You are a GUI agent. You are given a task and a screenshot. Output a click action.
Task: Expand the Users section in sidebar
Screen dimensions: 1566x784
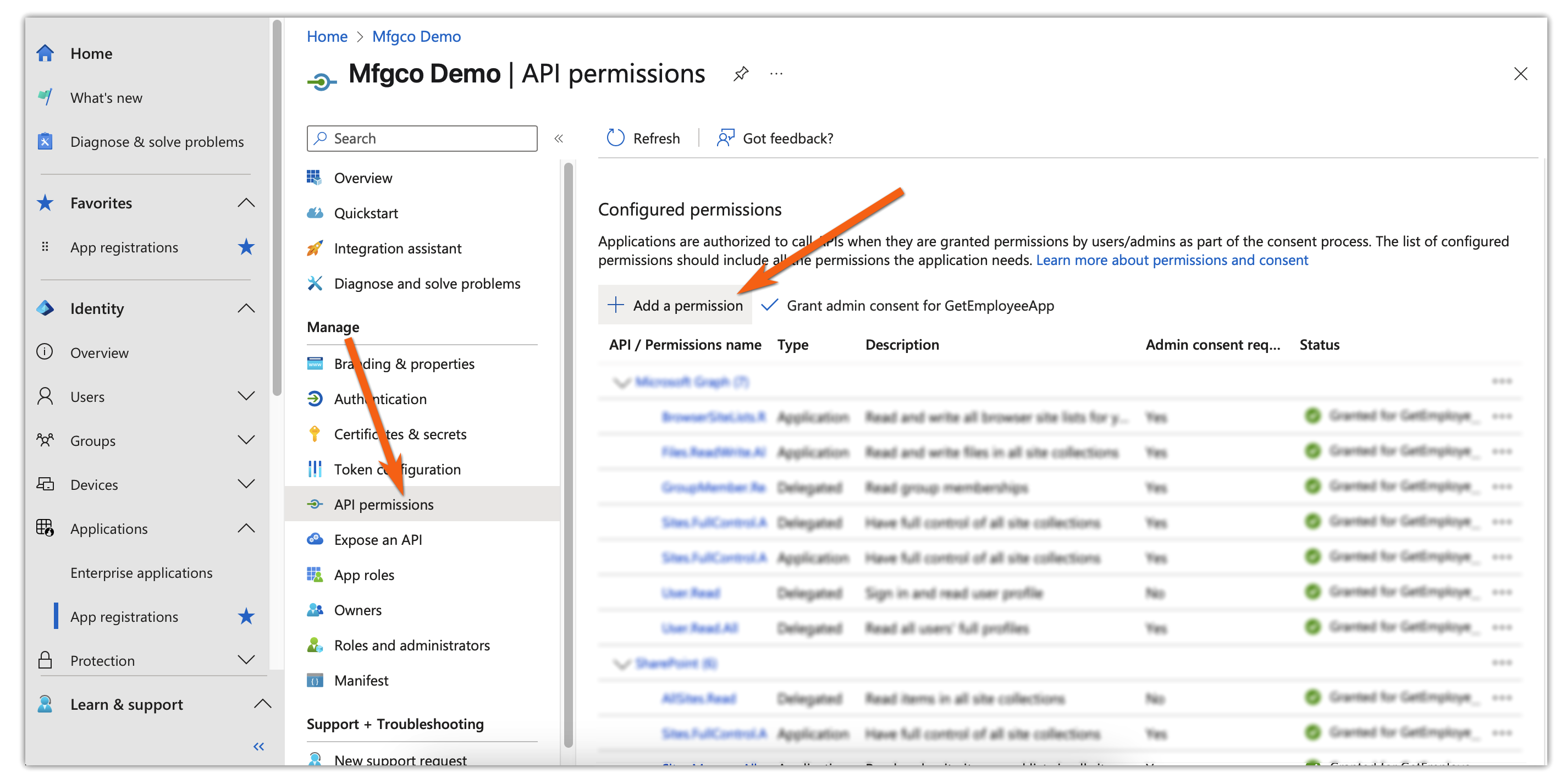tap(246, 396)
